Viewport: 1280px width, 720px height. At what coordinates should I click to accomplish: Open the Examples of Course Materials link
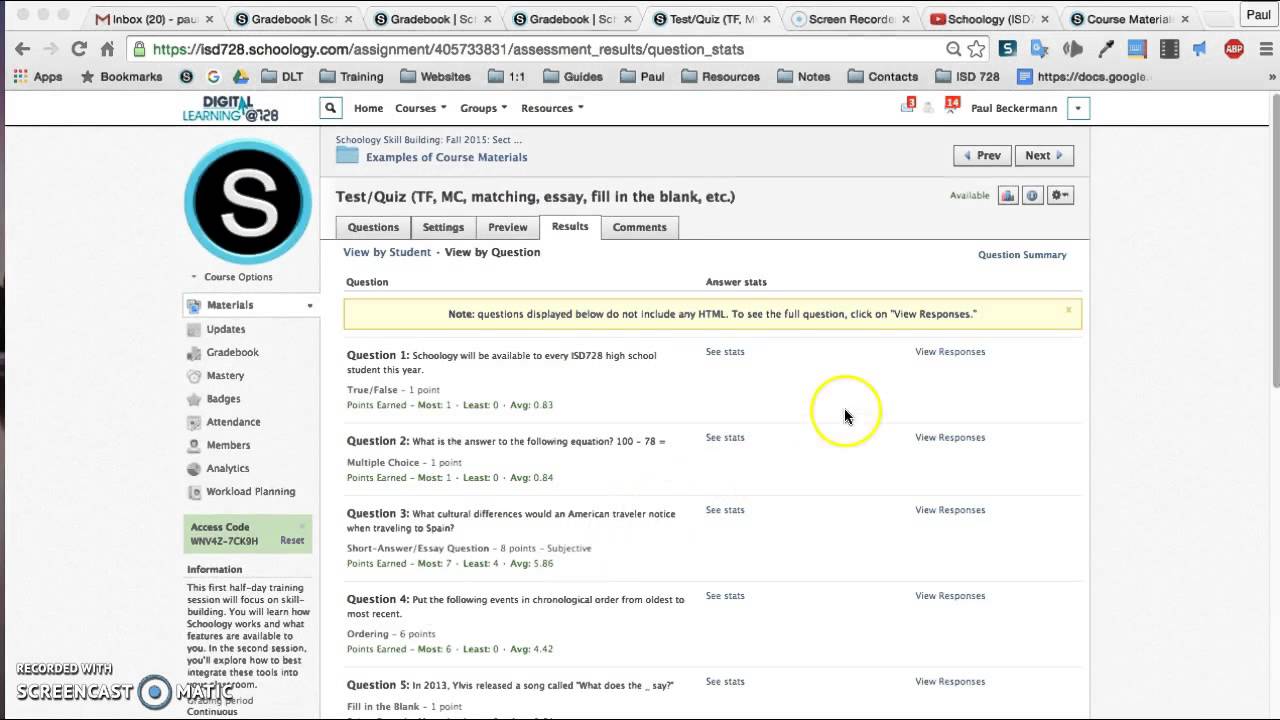coord(446,157)
